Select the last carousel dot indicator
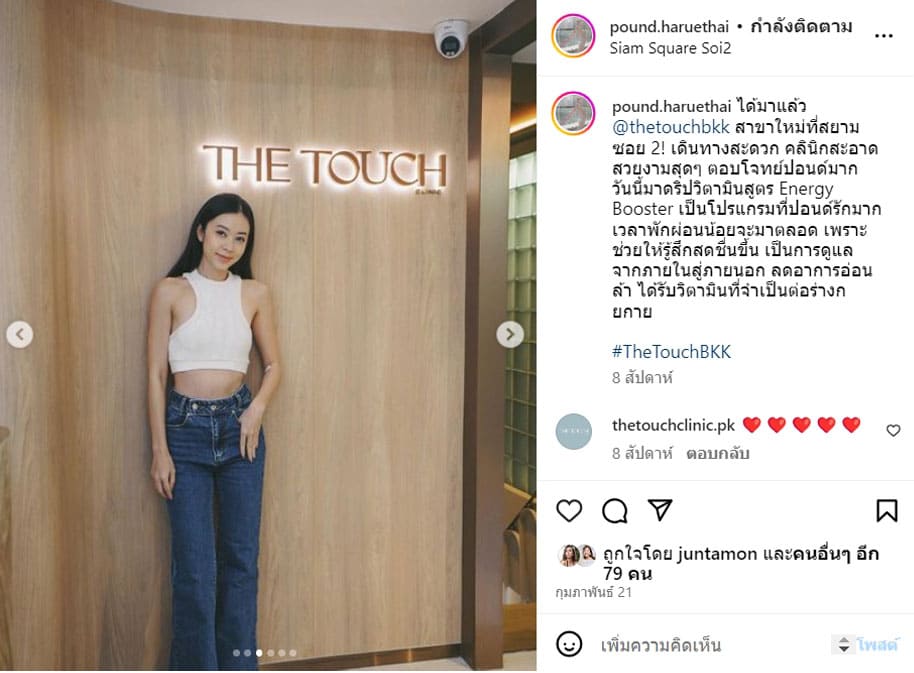The height and width of the screenshot is (673, 914). [293, 653]
